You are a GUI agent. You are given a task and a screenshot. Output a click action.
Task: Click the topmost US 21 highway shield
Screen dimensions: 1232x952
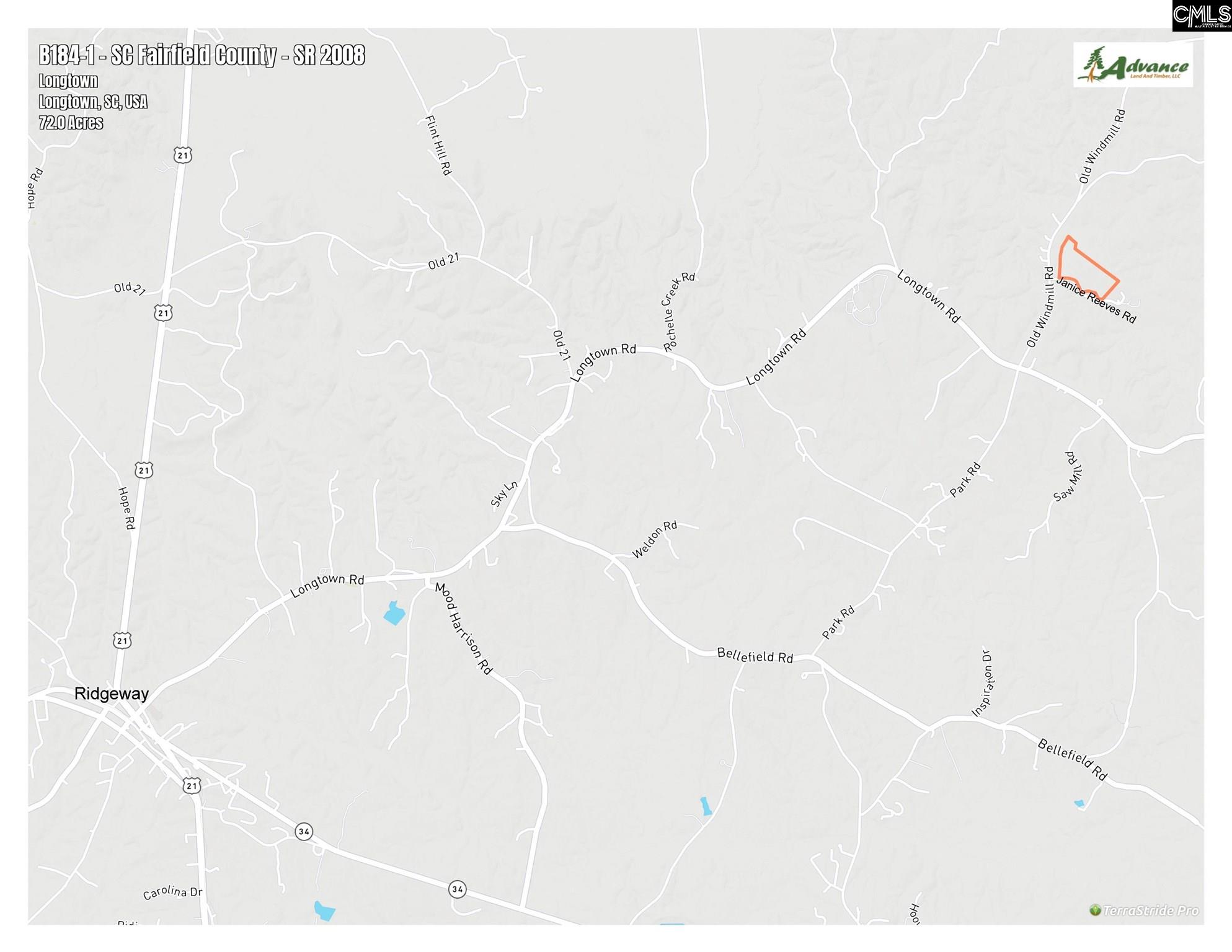pos(182,155)
